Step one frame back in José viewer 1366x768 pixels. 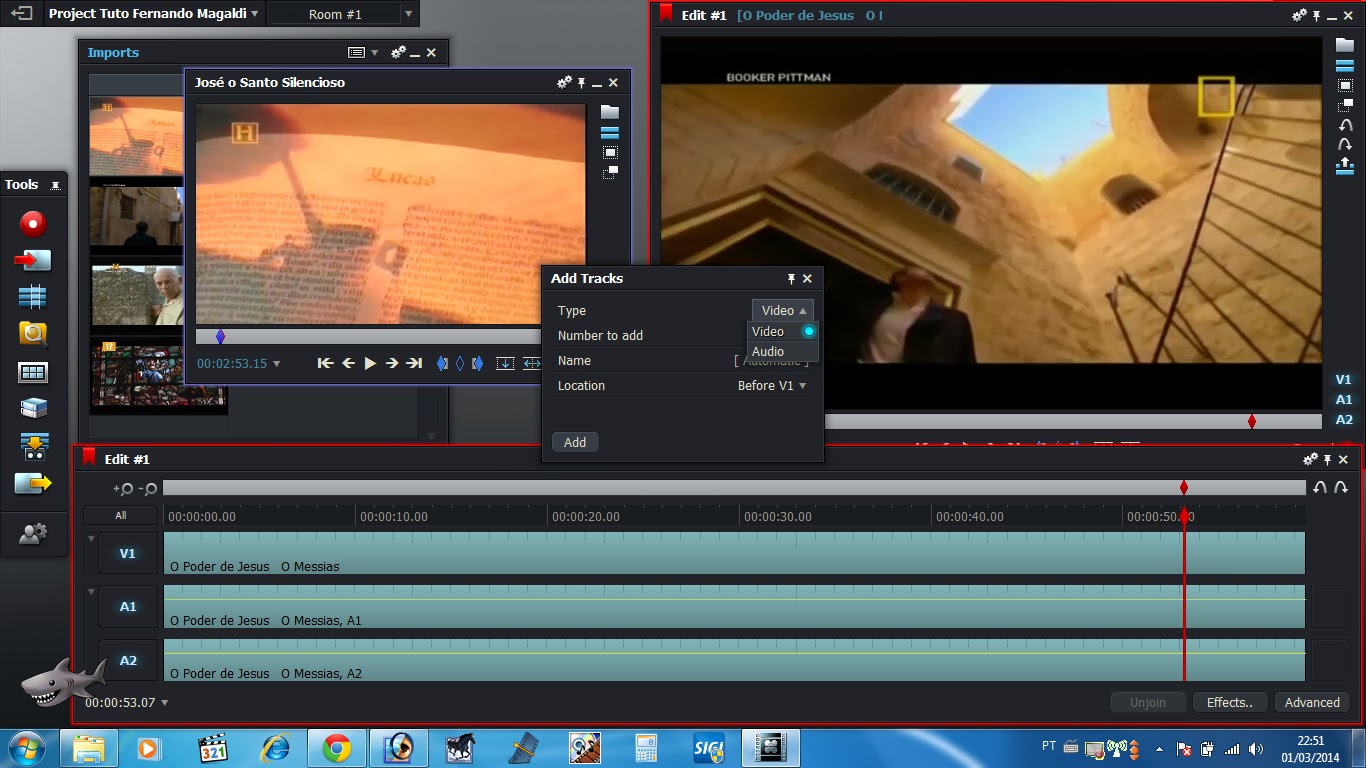348,364
